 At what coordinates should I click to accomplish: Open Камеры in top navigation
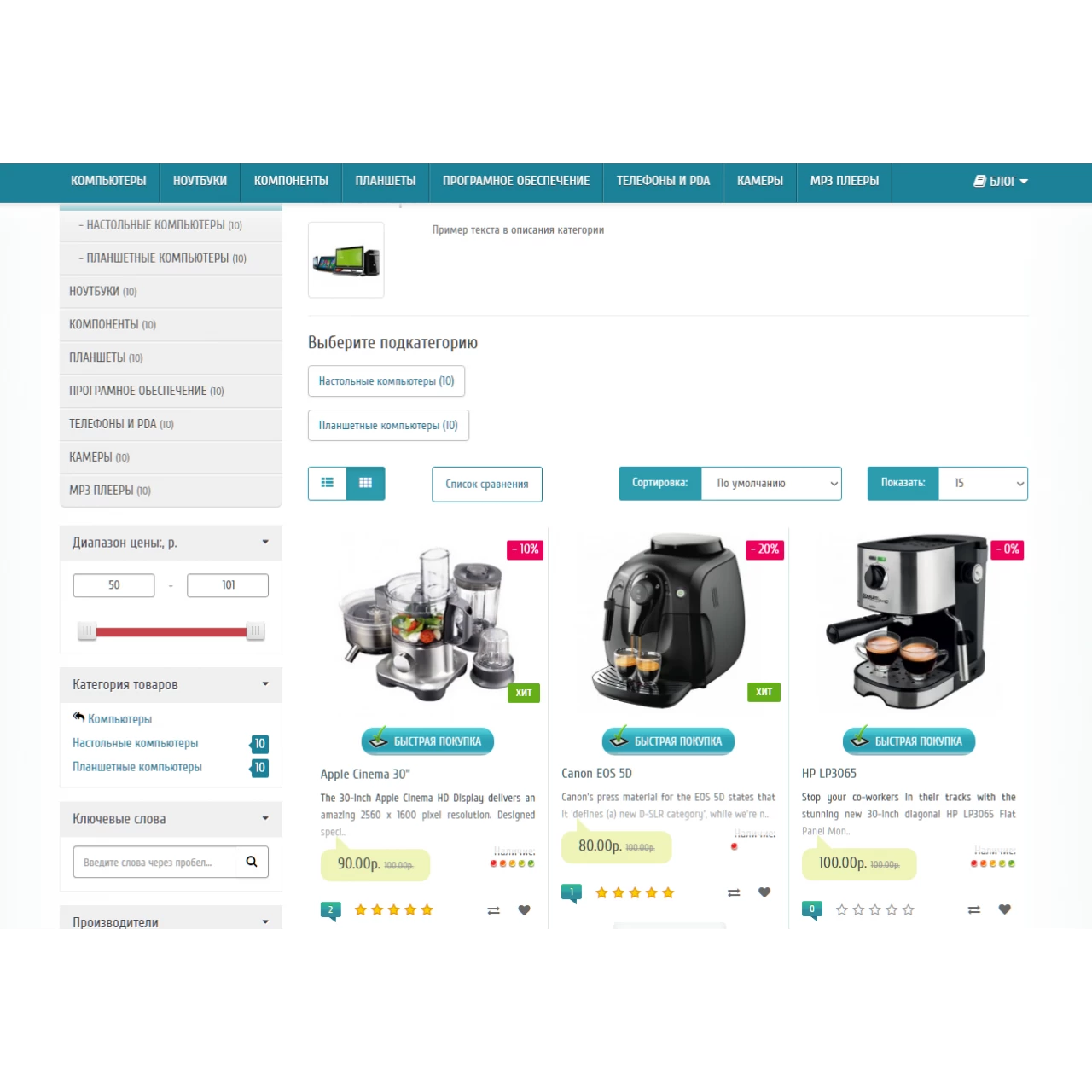(x=760, y=181)
